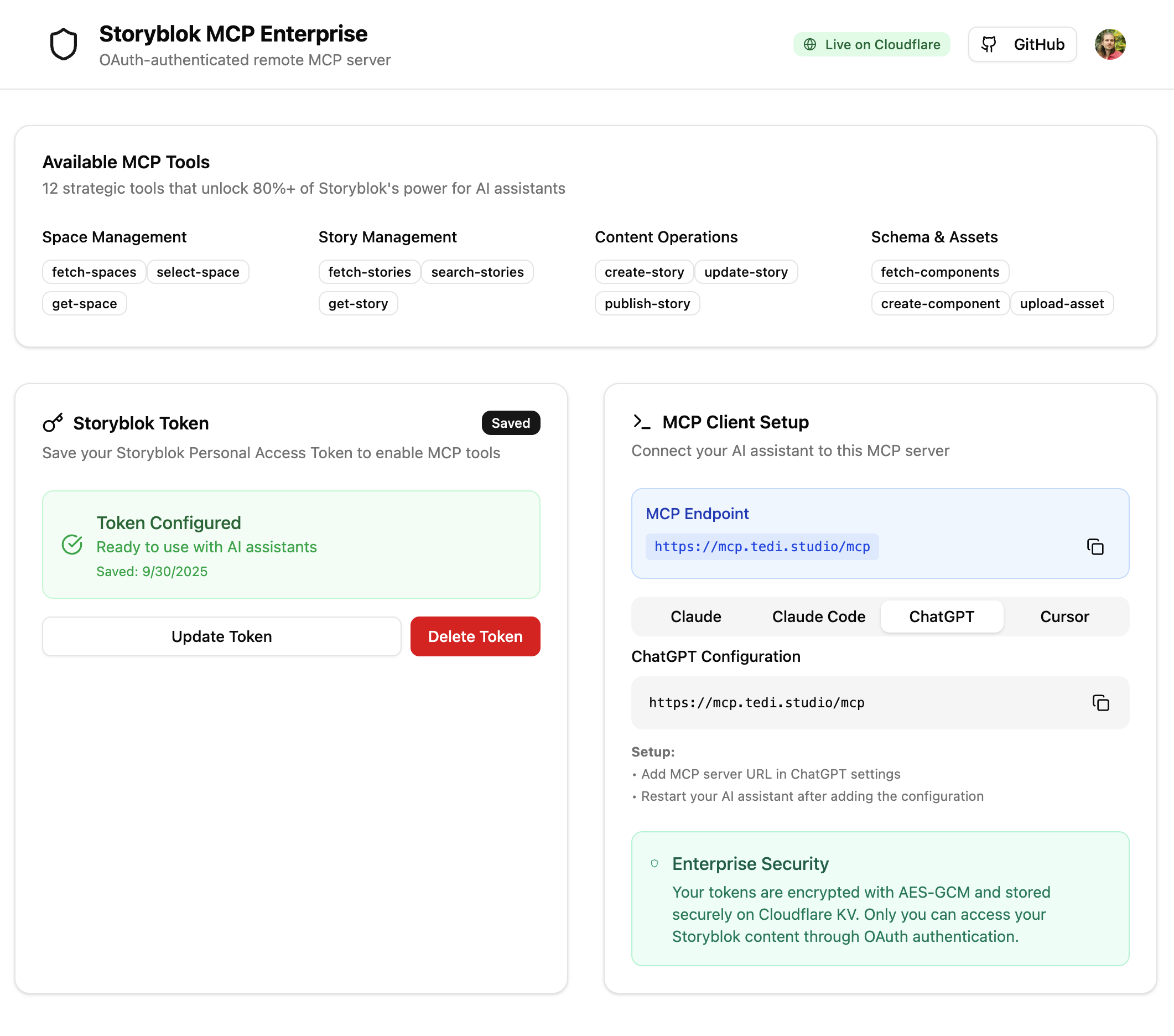Screen dimensions: 1174x1036
Task: Switch to the Claude tab
Action: 695,617
